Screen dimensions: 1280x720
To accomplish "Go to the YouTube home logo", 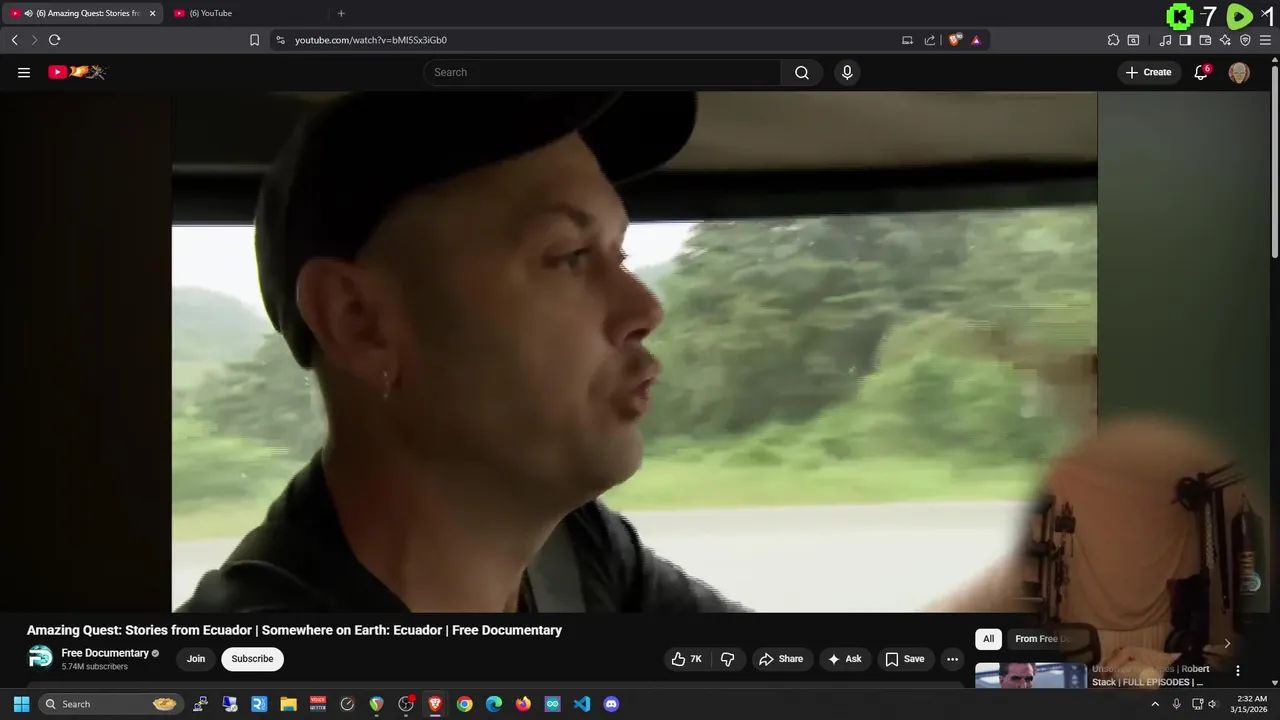I will click(x=77, y=72).
